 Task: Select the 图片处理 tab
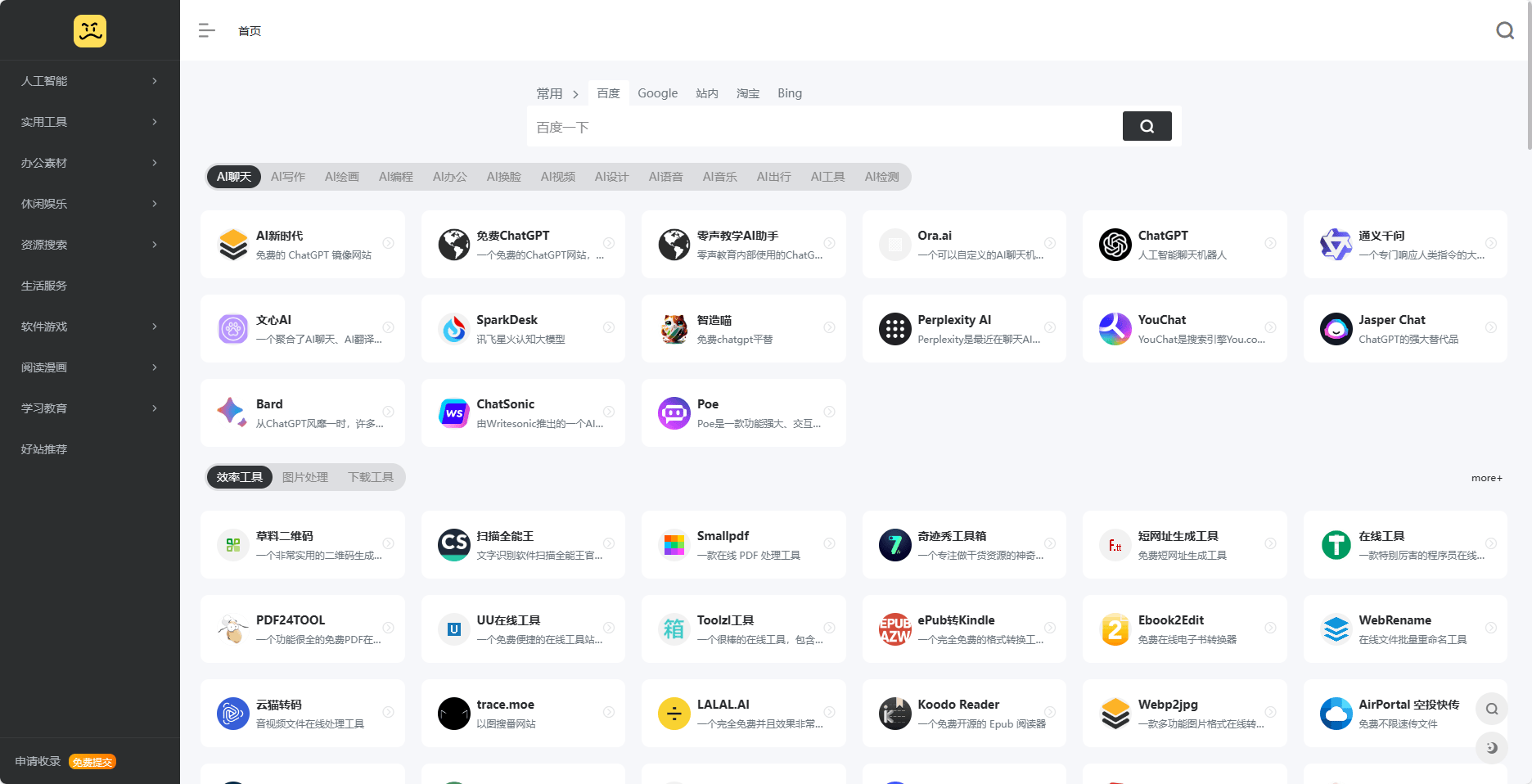click(305, 477)
